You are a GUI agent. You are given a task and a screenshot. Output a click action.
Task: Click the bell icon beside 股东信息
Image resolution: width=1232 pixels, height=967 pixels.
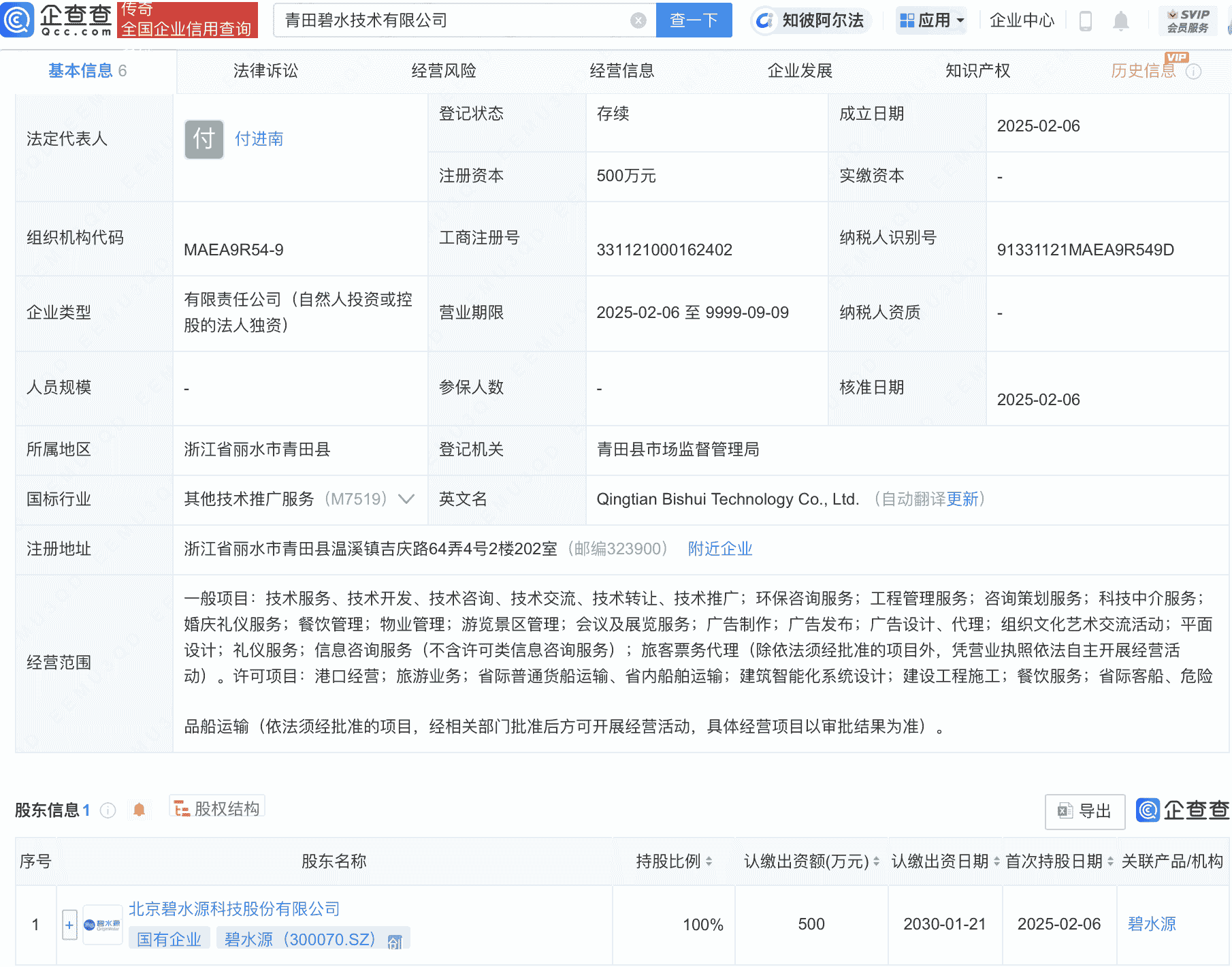click(x=140, y=810)
